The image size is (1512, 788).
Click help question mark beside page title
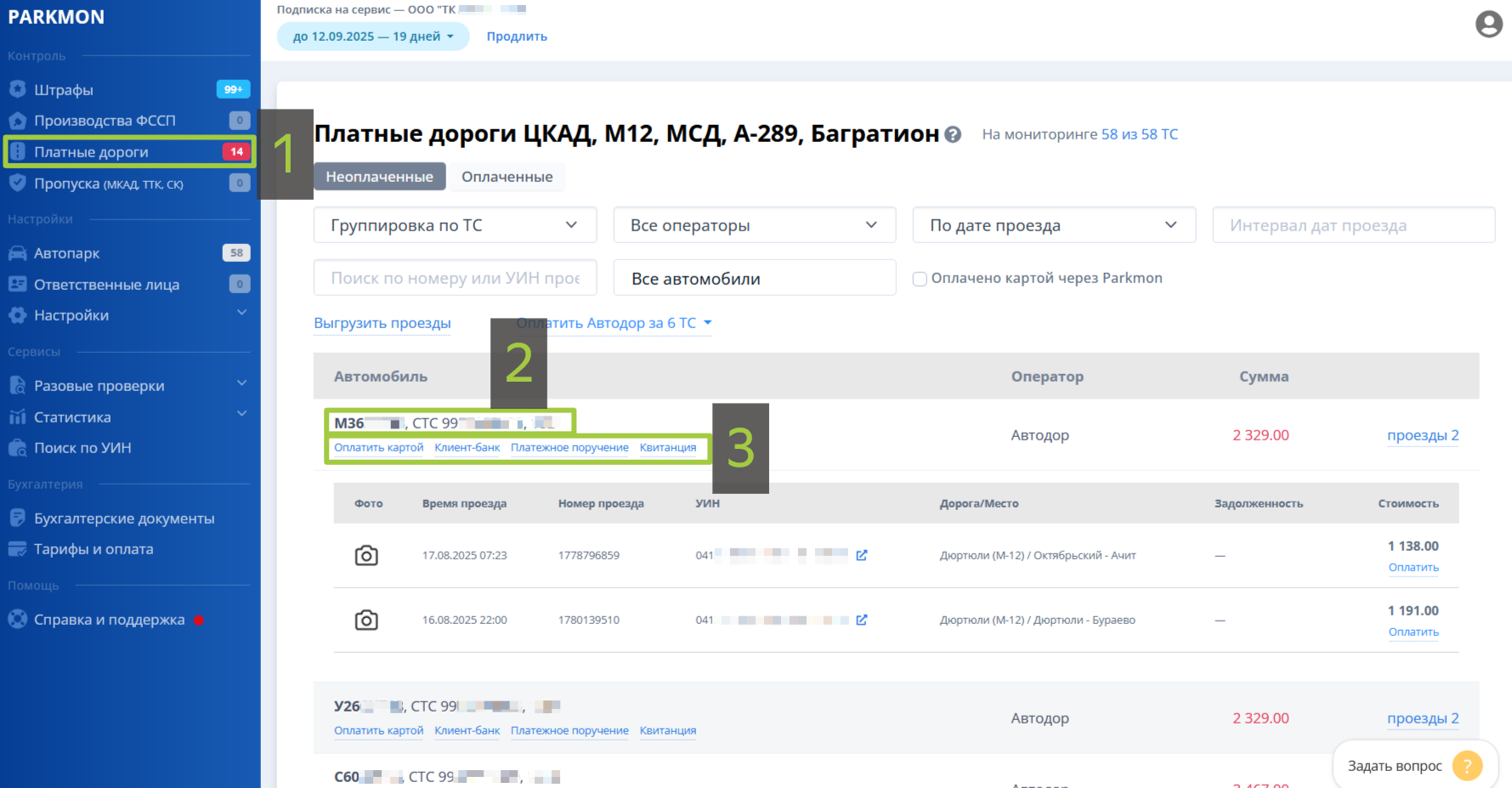point(953,134)
